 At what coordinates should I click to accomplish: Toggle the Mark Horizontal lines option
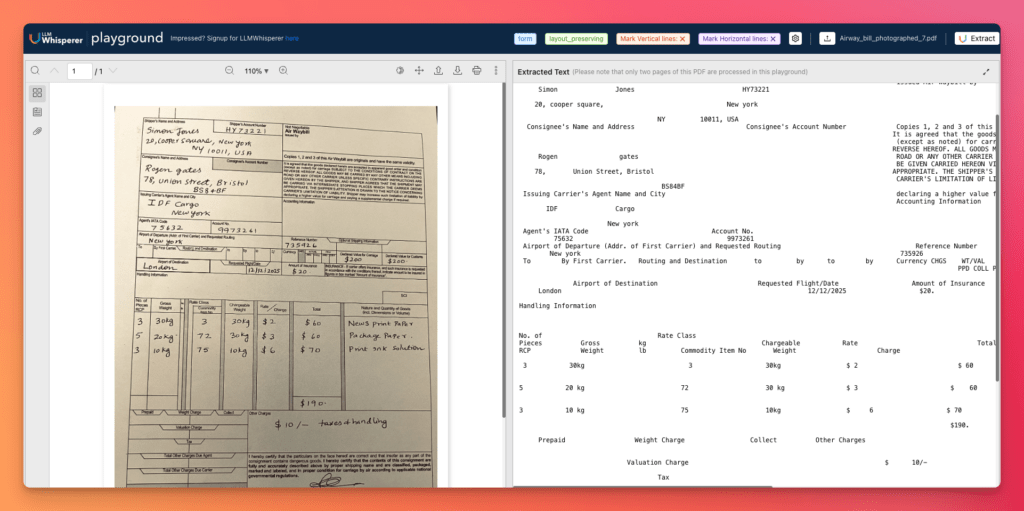pyautogui.click(x=738, y=38)
